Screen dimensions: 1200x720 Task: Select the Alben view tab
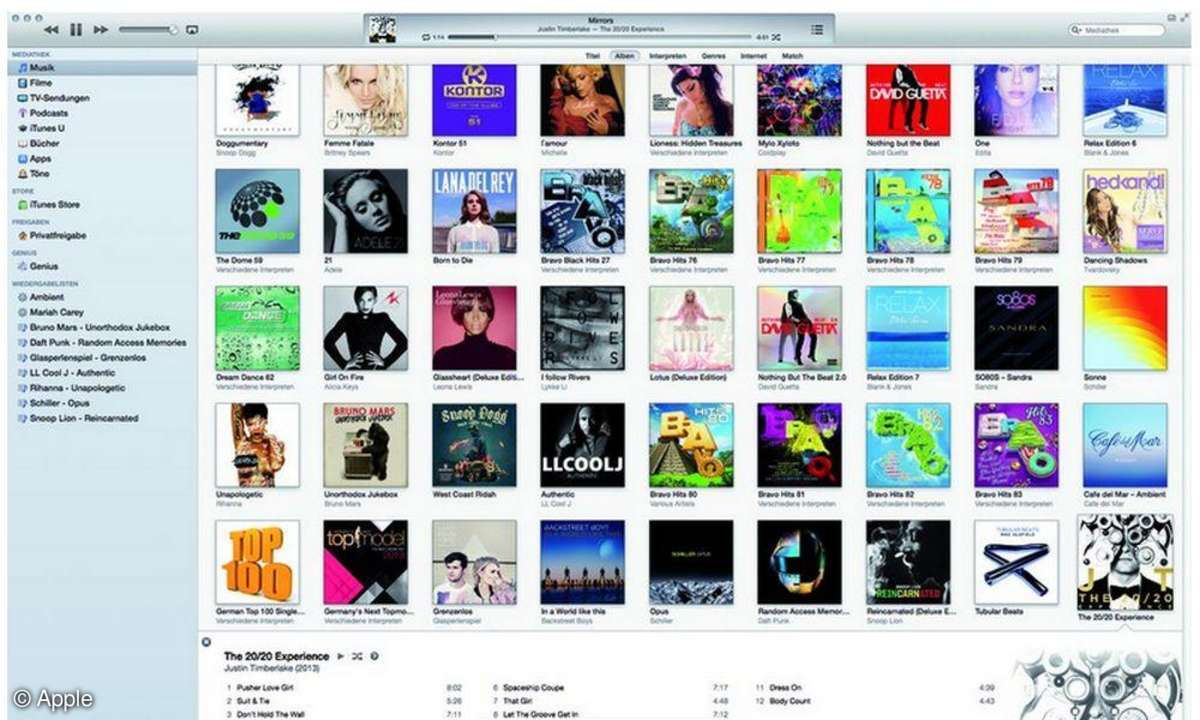point(625,56)
